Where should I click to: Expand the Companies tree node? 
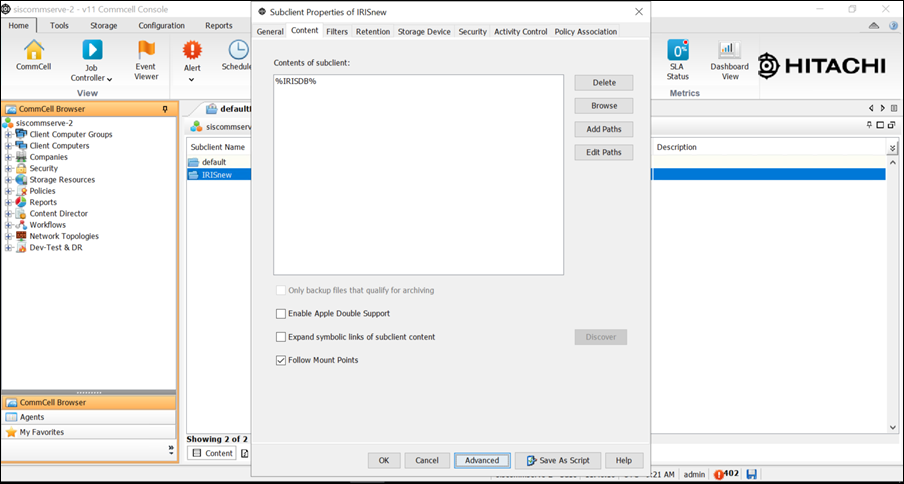9,157
